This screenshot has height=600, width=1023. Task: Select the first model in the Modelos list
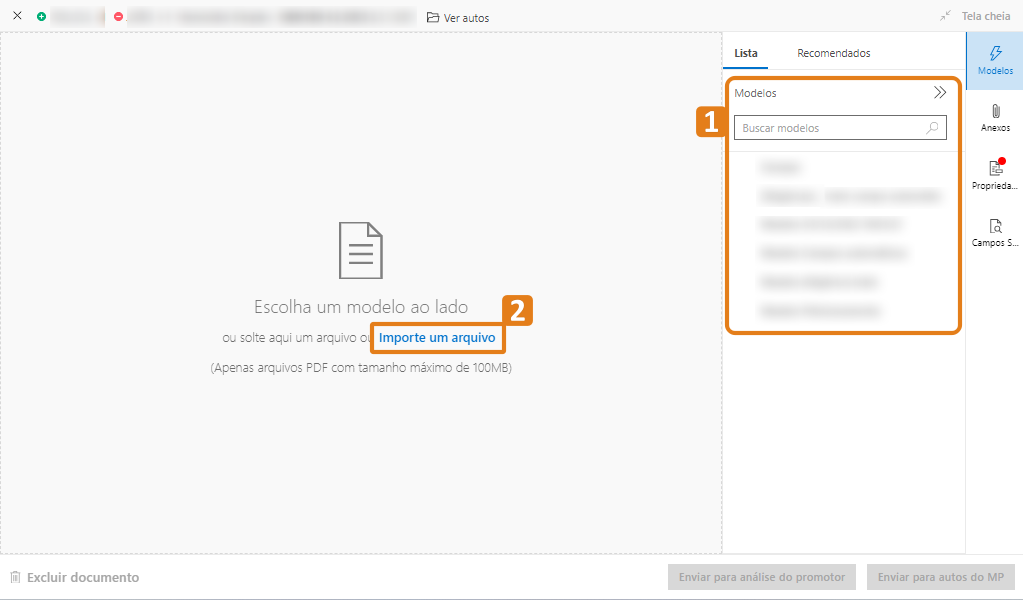(x=781, y=166)
